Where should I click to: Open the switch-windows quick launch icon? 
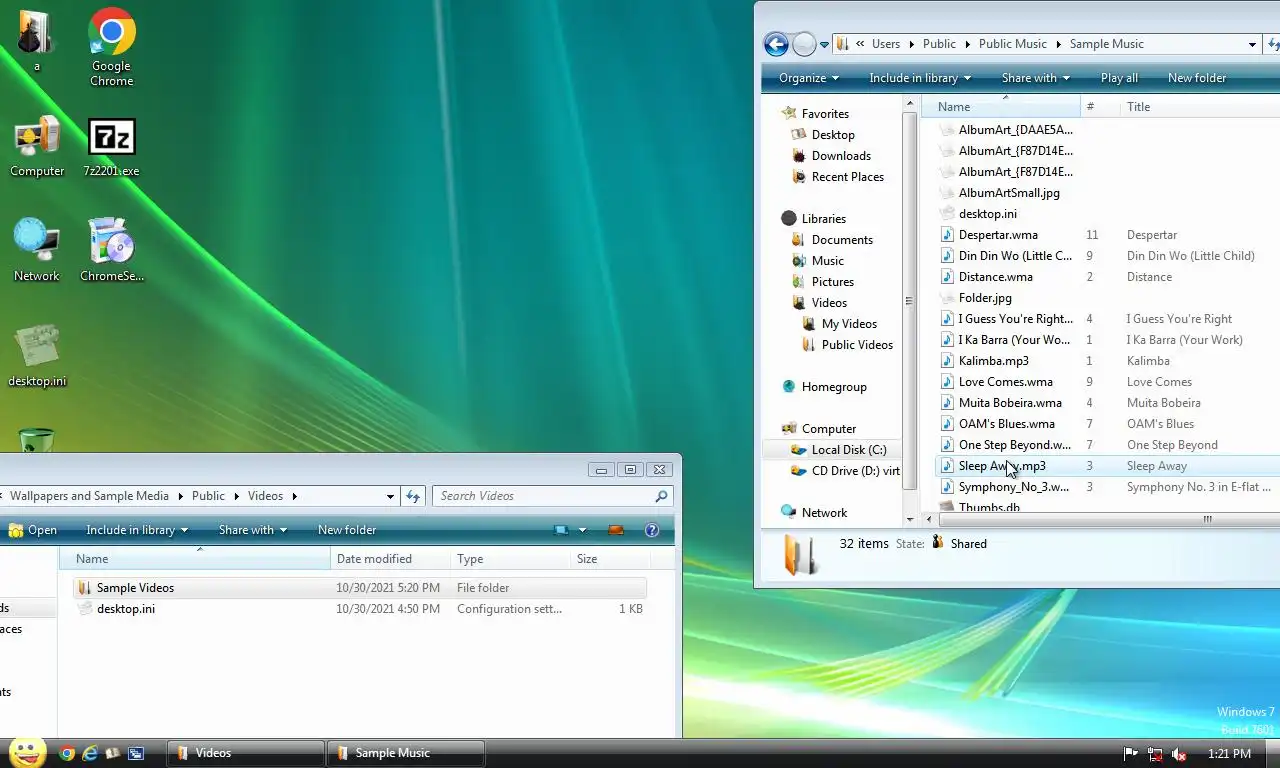coord(136,753)
